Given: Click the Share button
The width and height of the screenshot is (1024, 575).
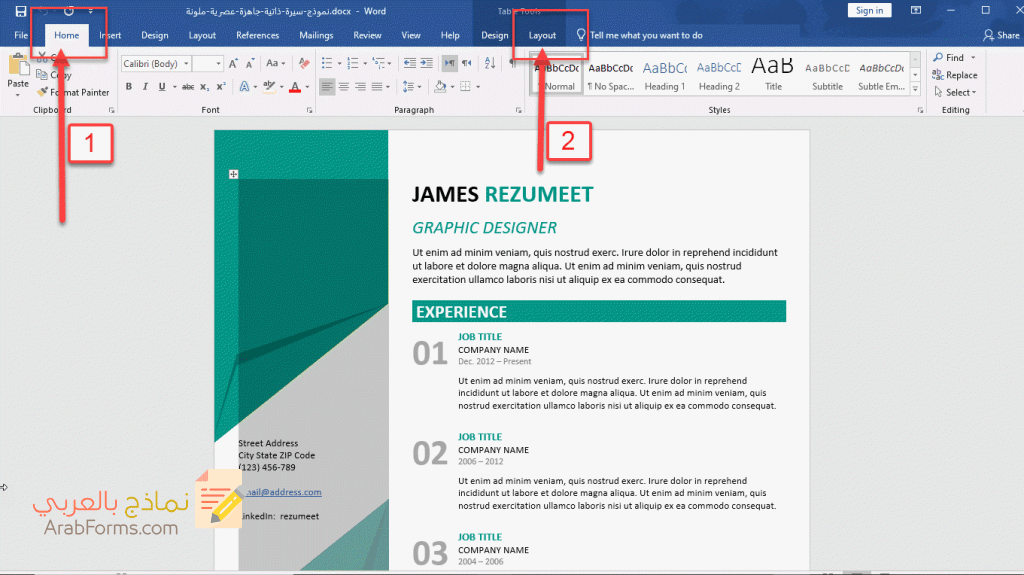Looking at the screenshot, I should tap(1001, 35).
